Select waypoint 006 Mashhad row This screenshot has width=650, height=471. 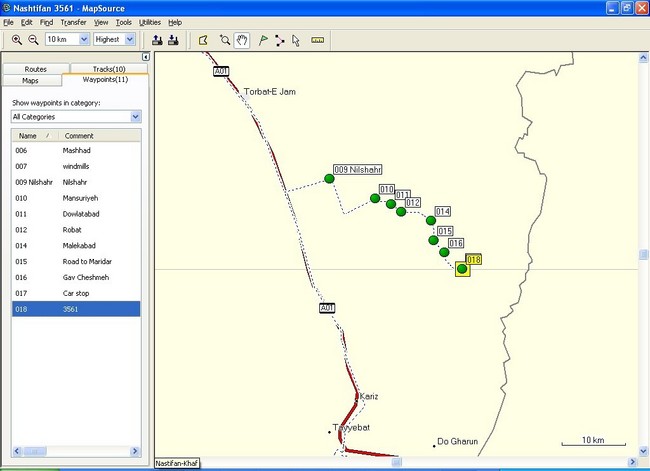coord(76,151)
